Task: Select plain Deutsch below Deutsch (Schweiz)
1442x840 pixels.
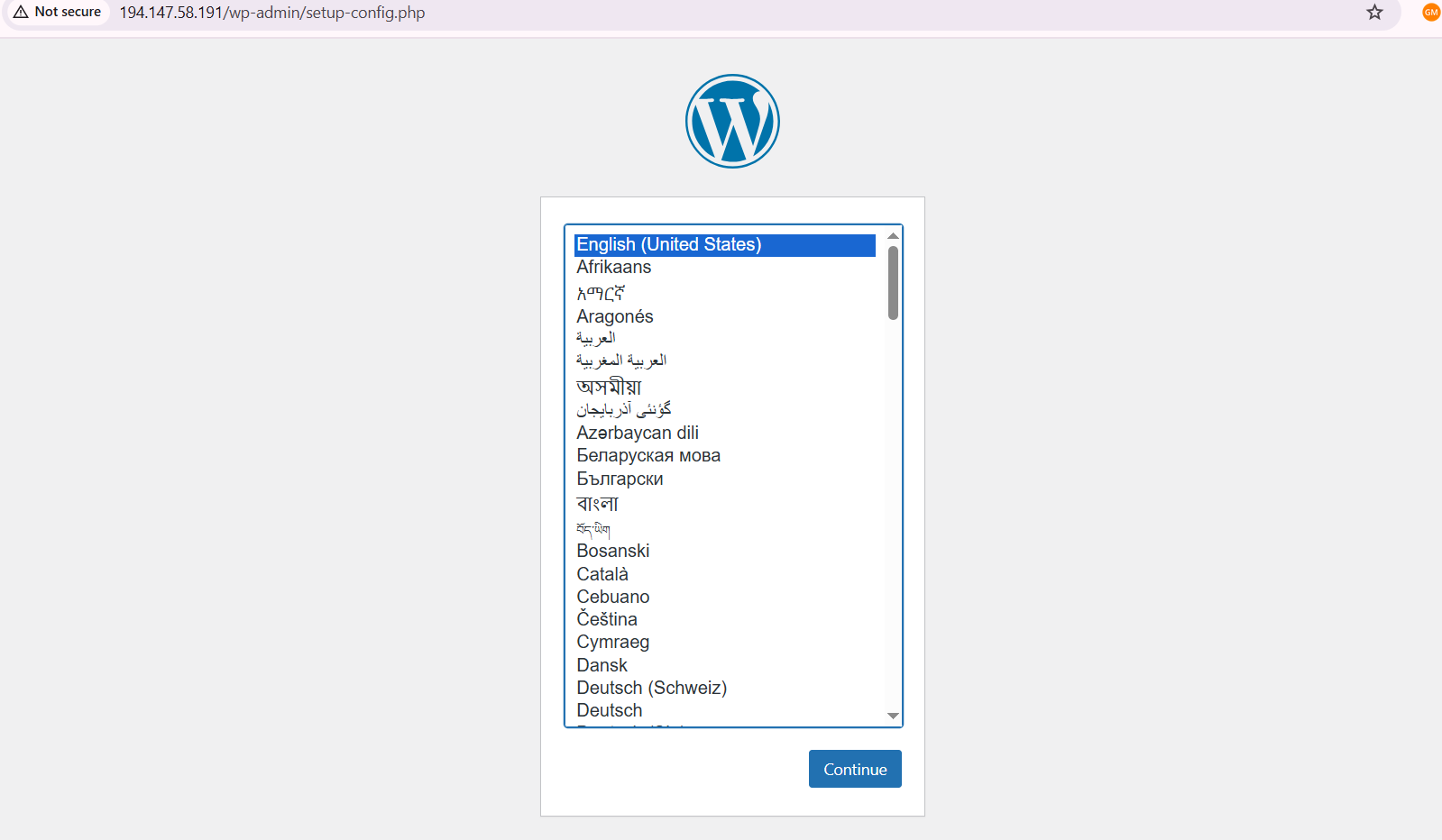Action: [725, 711]
